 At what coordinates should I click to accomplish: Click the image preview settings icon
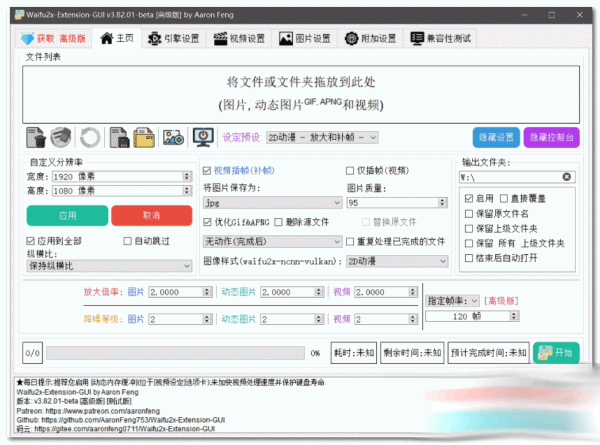(173, 137)
